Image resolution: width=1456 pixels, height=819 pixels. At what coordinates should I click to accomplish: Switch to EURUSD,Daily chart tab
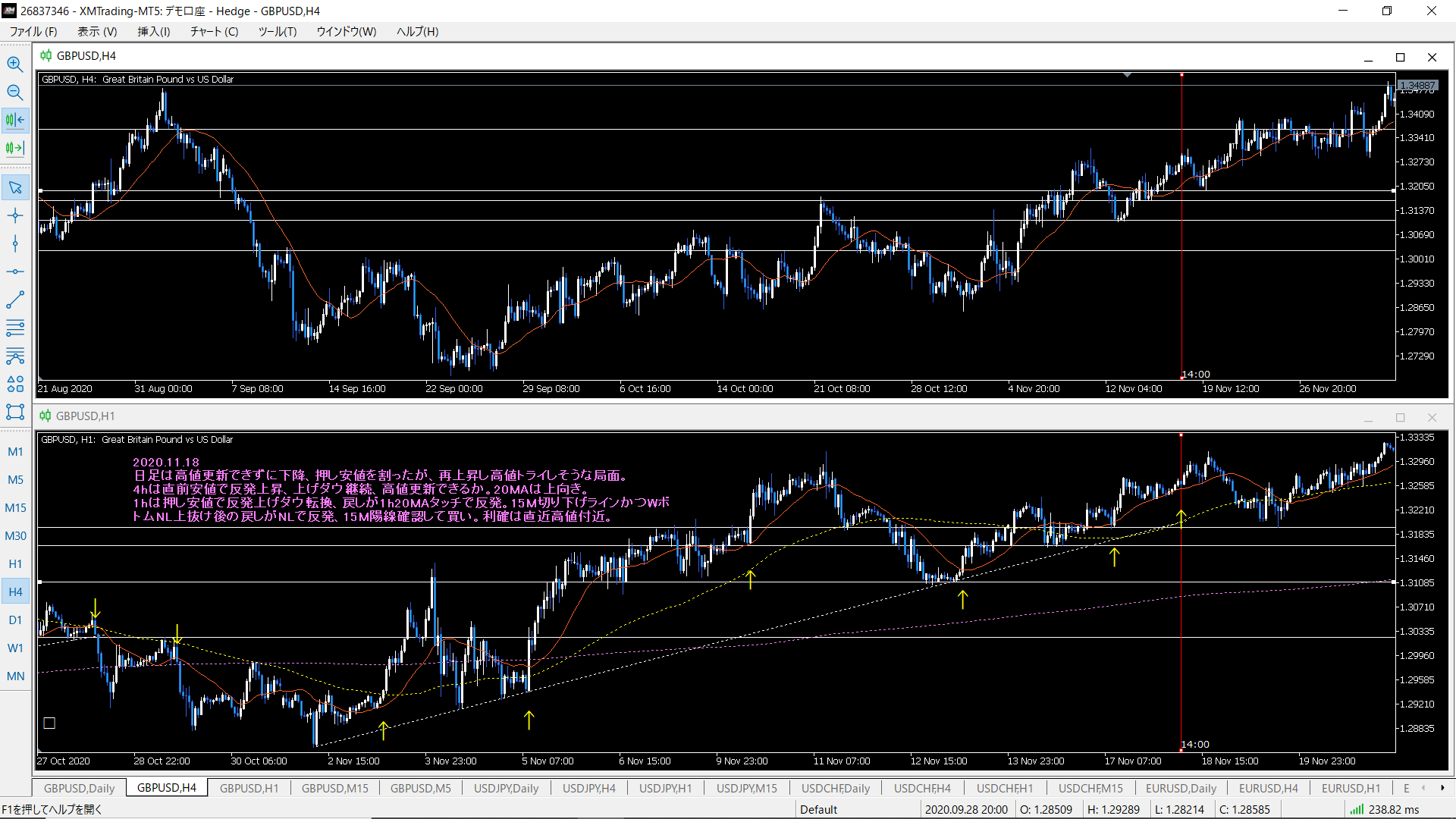point(1181,788)
